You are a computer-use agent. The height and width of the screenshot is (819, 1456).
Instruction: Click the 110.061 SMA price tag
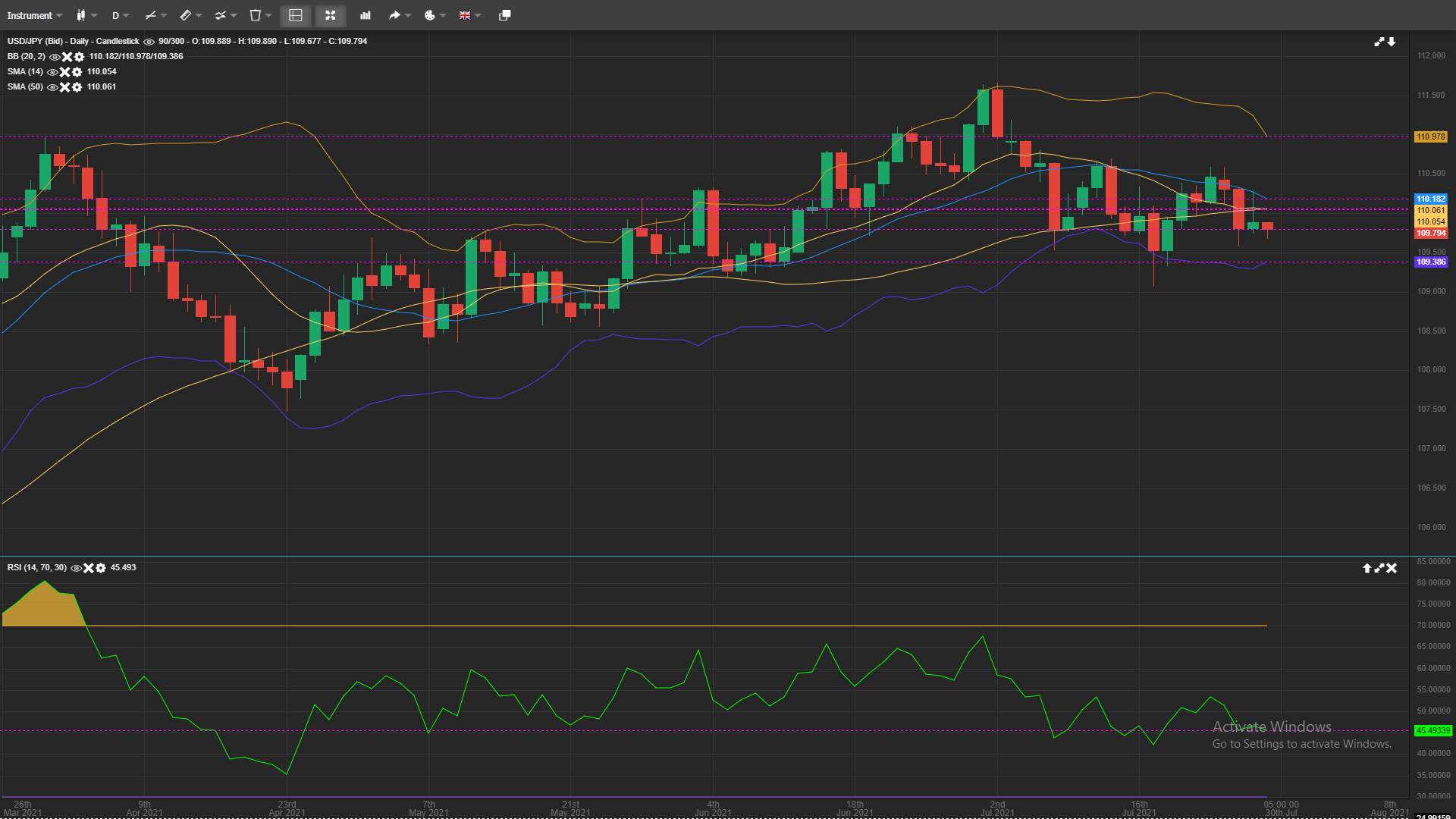click(x=1431, y=210)
